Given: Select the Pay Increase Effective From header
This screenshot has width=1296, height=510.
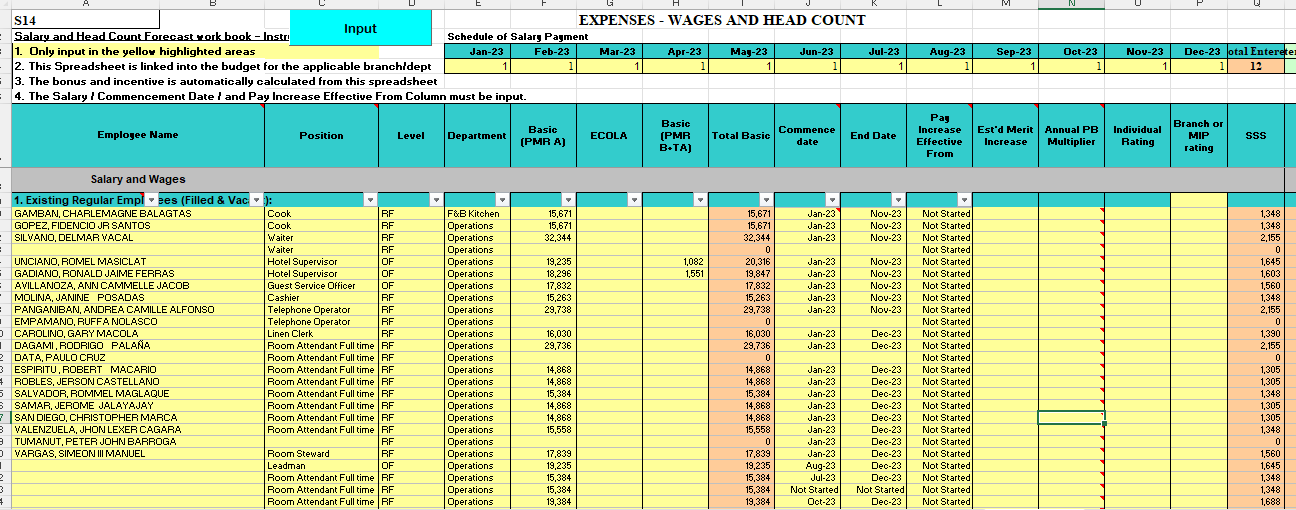Looking at the screenshot, I should tap(939, 135).
